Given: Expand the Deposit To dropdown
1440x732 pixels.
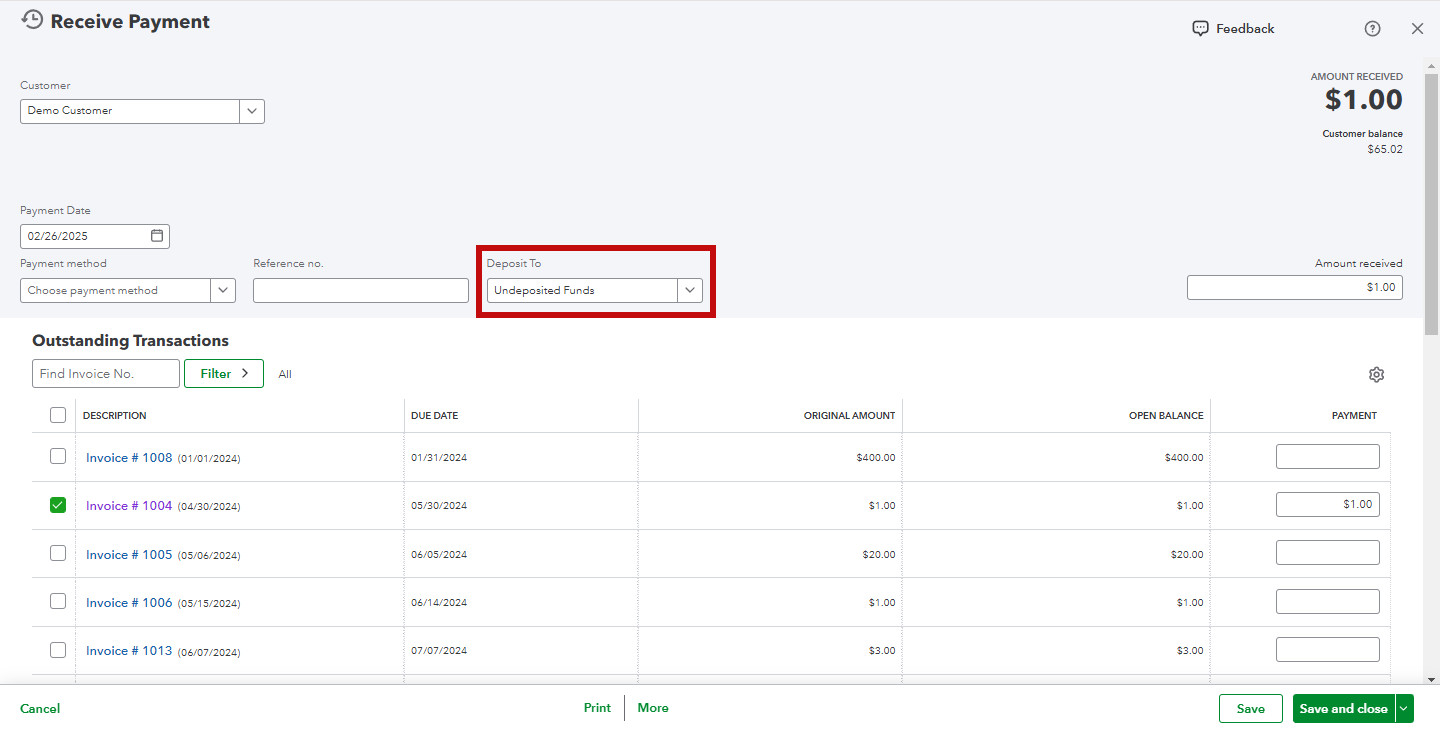Looking at the screenshot, I should (690, 290).
